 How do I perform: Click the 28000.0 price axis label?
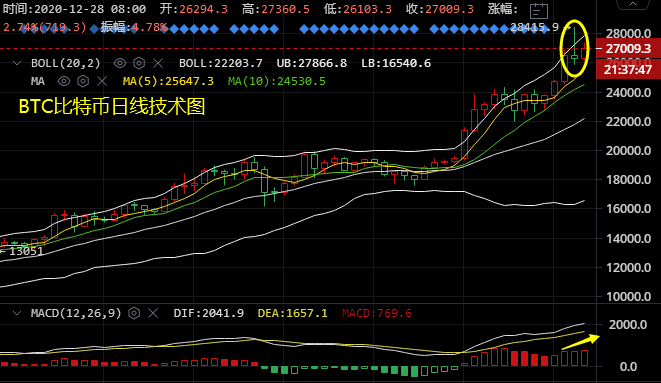pyautogui.click(x=628, y=33)
